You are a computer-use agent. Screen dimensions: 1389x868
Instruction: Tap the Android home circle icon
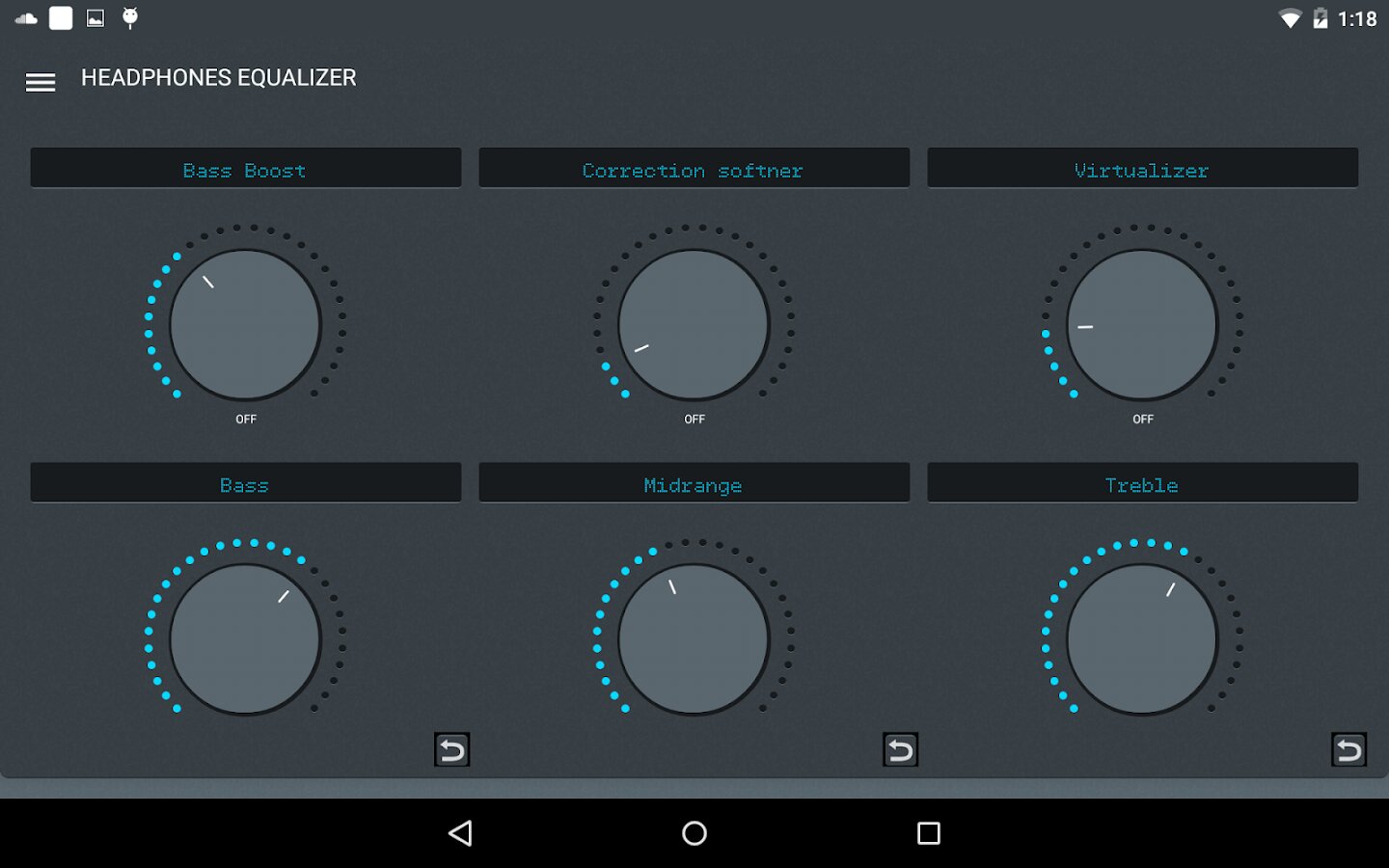(x=694, y=833)
